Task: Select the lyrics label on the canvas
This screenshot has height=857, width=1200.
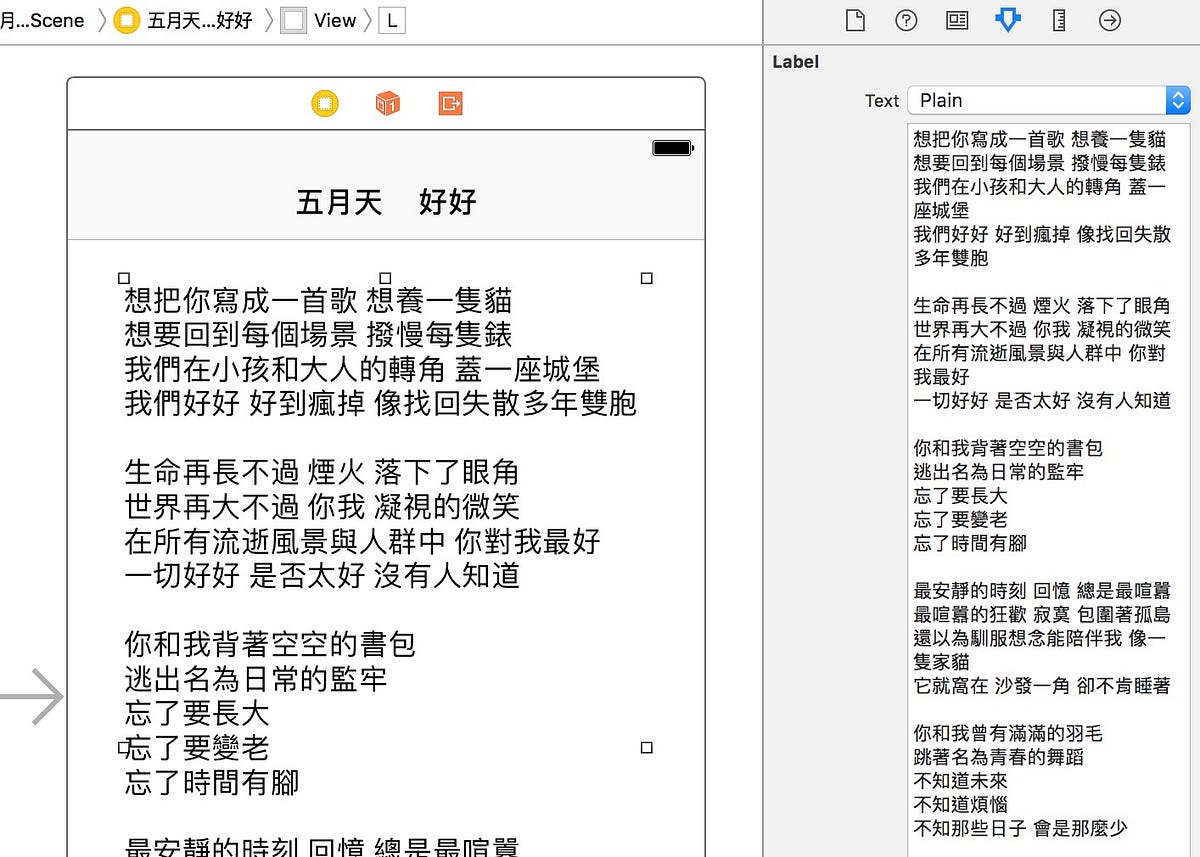Action: pyautogui.click(x=380, y=500)
